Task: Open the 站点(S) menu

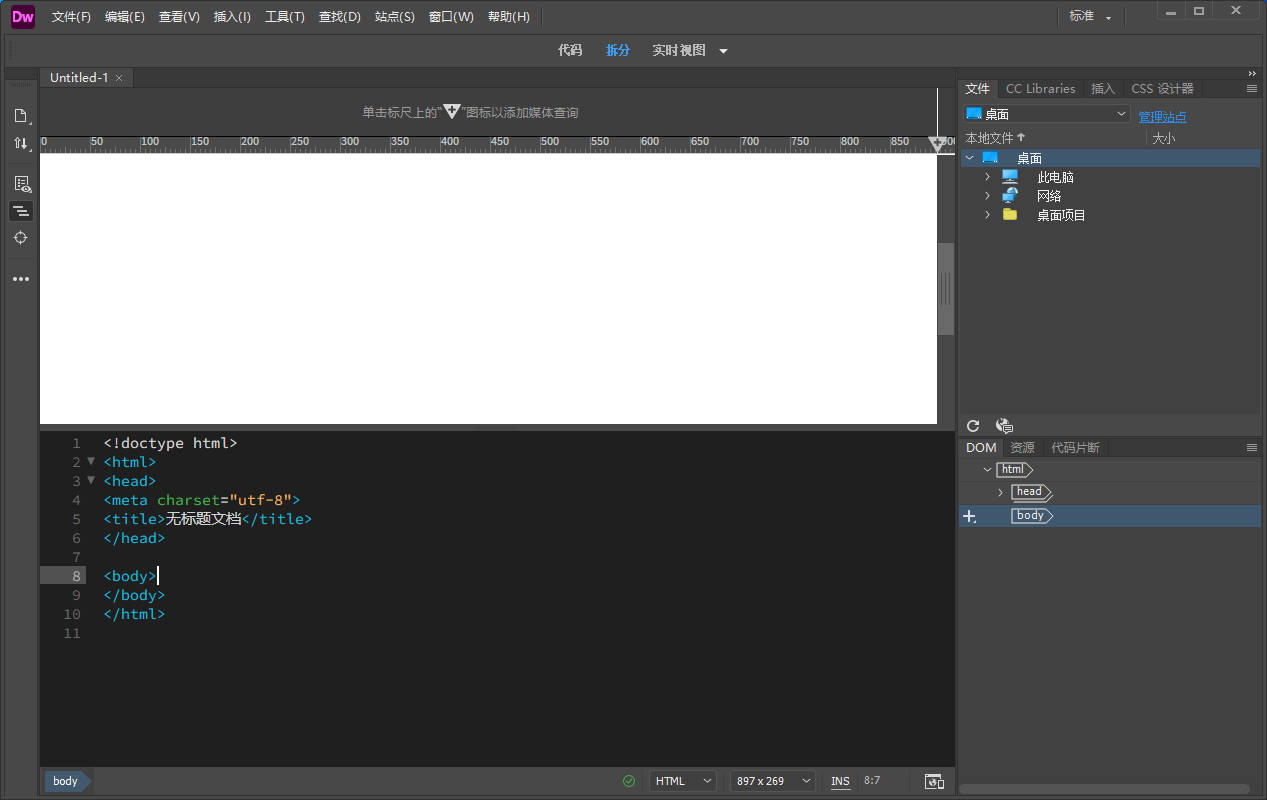Action: click(x=394, y=17)
